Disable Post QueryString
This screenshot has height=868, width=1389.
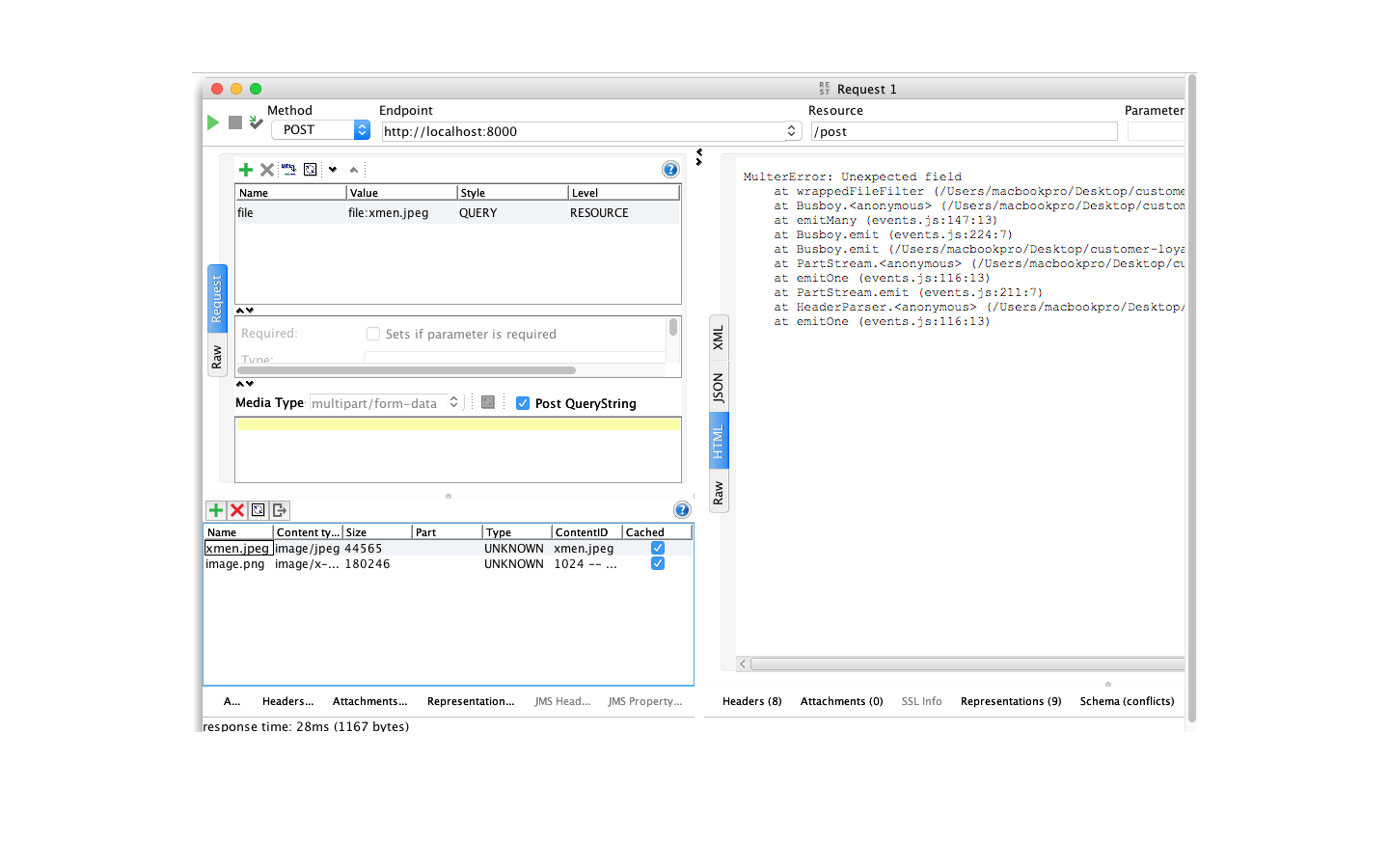(523, 402)
